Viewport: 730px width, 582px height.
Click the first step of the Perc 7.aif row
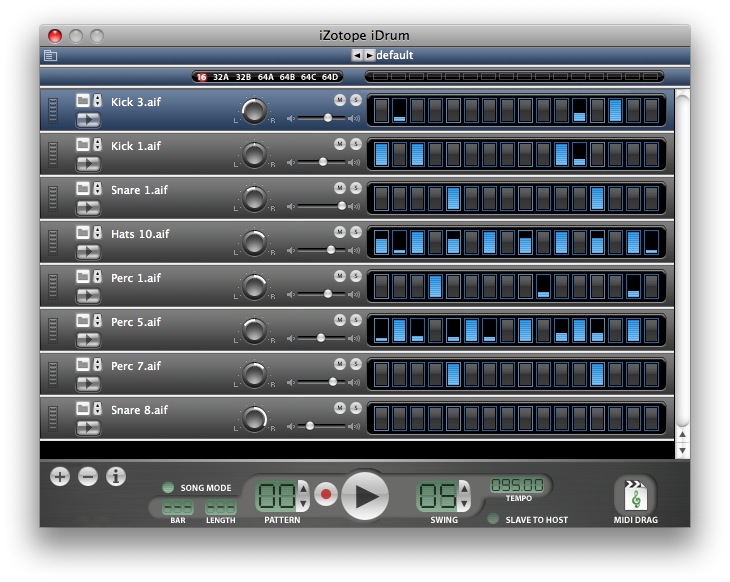(381, 375)
